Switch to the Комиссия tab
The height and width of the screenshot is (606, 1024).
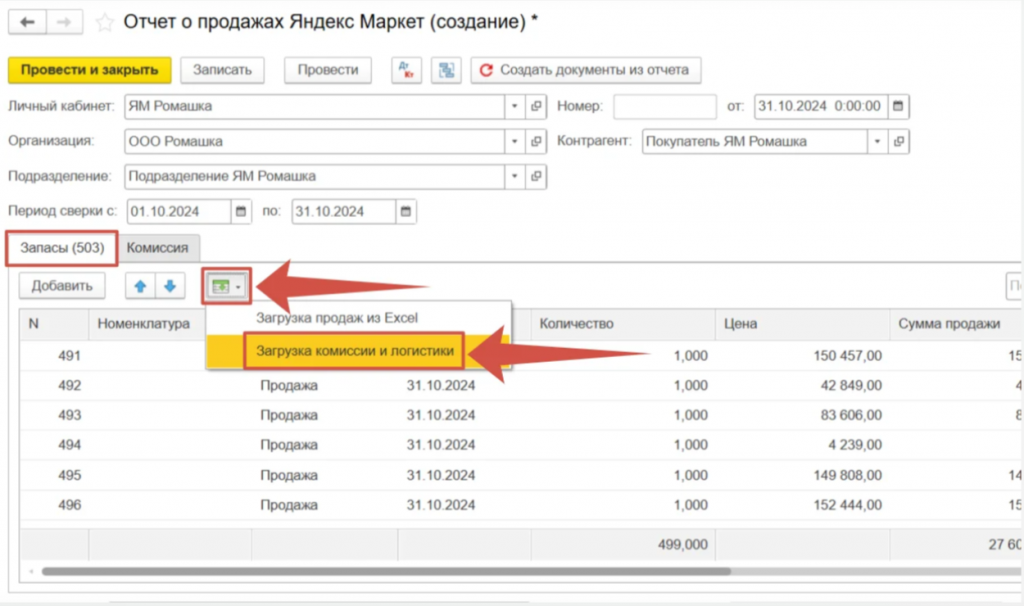pos(159,247)
